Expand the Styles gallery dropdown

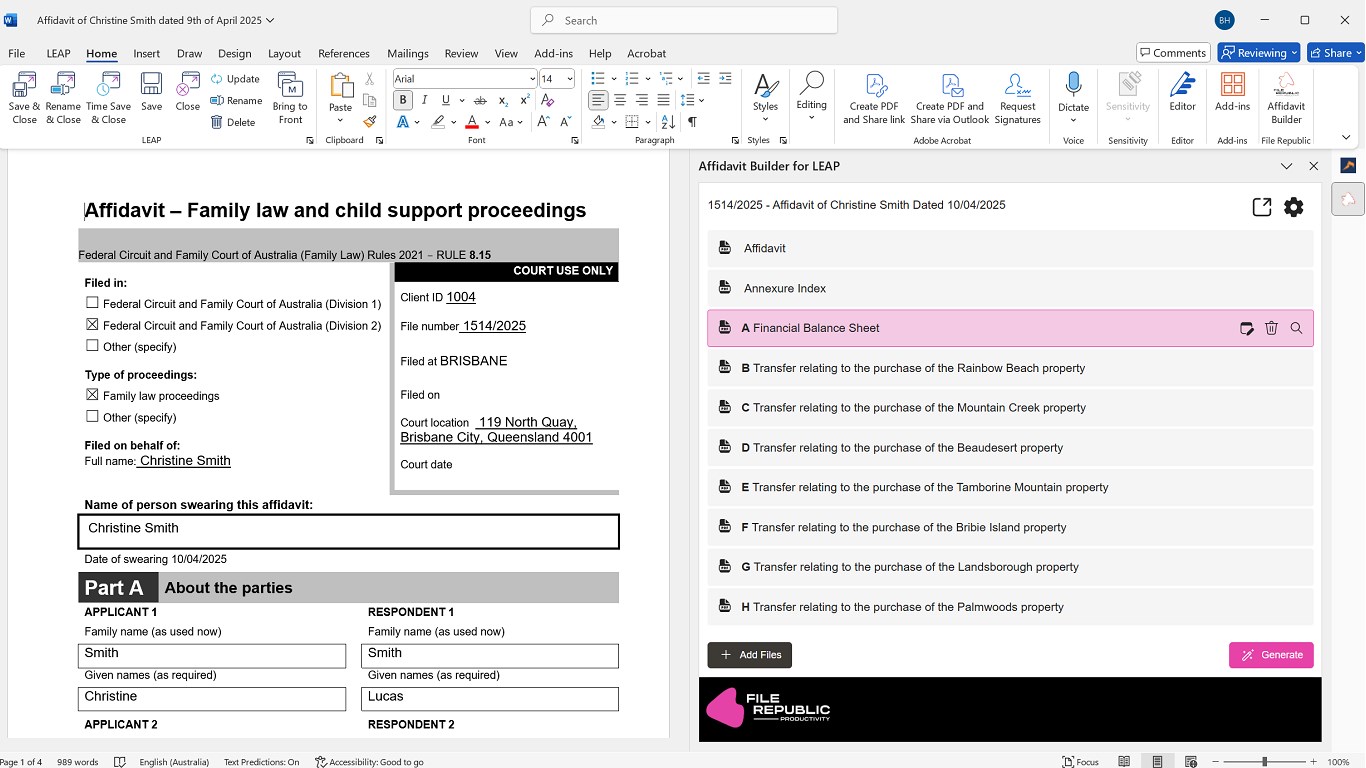tap(765, 120)
